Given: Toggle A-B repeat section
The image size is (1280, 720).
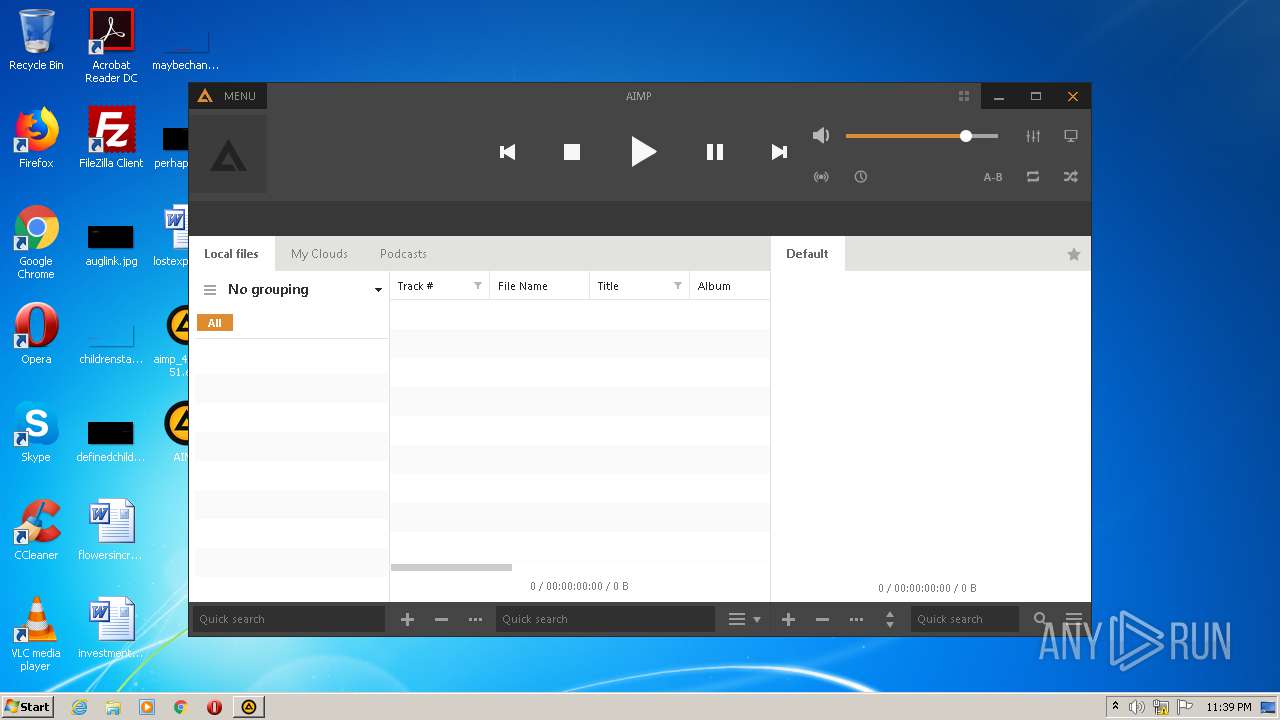Looking at the screenshot, I should pyautogui.click(x=993, y=177).
